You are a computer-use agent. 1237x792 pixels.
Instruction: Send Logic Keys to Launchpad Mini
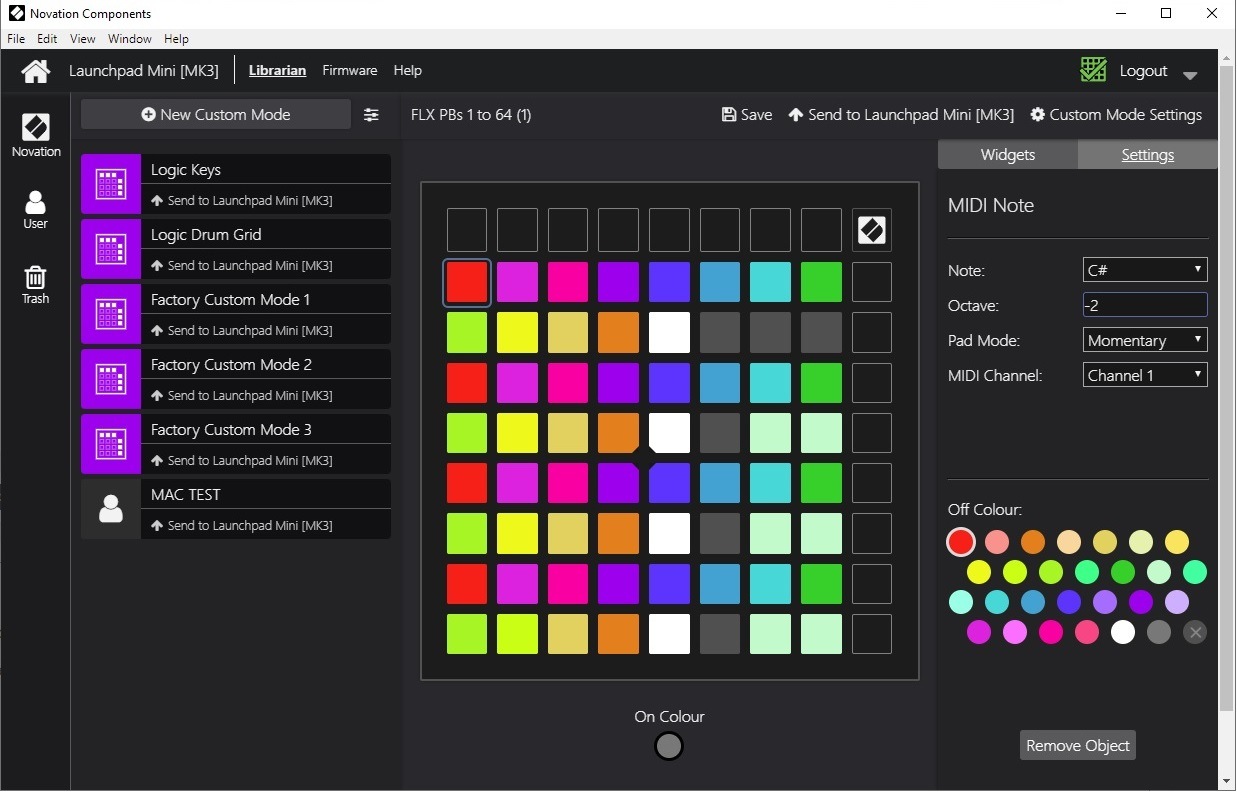[x=241, y=200]
